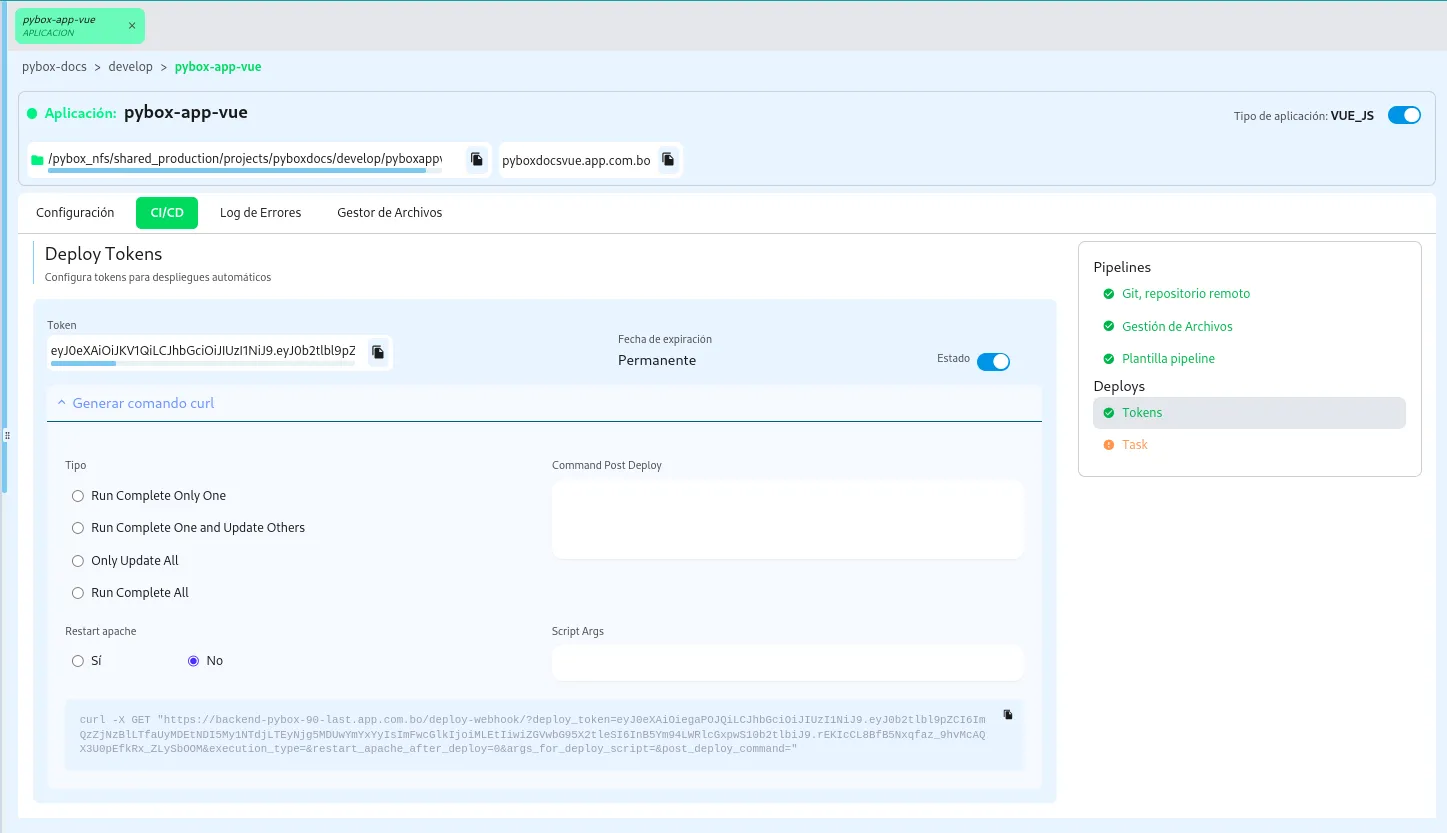Click the scrollbar under the token value
Screen dimensions: 1447x833
[x=83, y=363]
